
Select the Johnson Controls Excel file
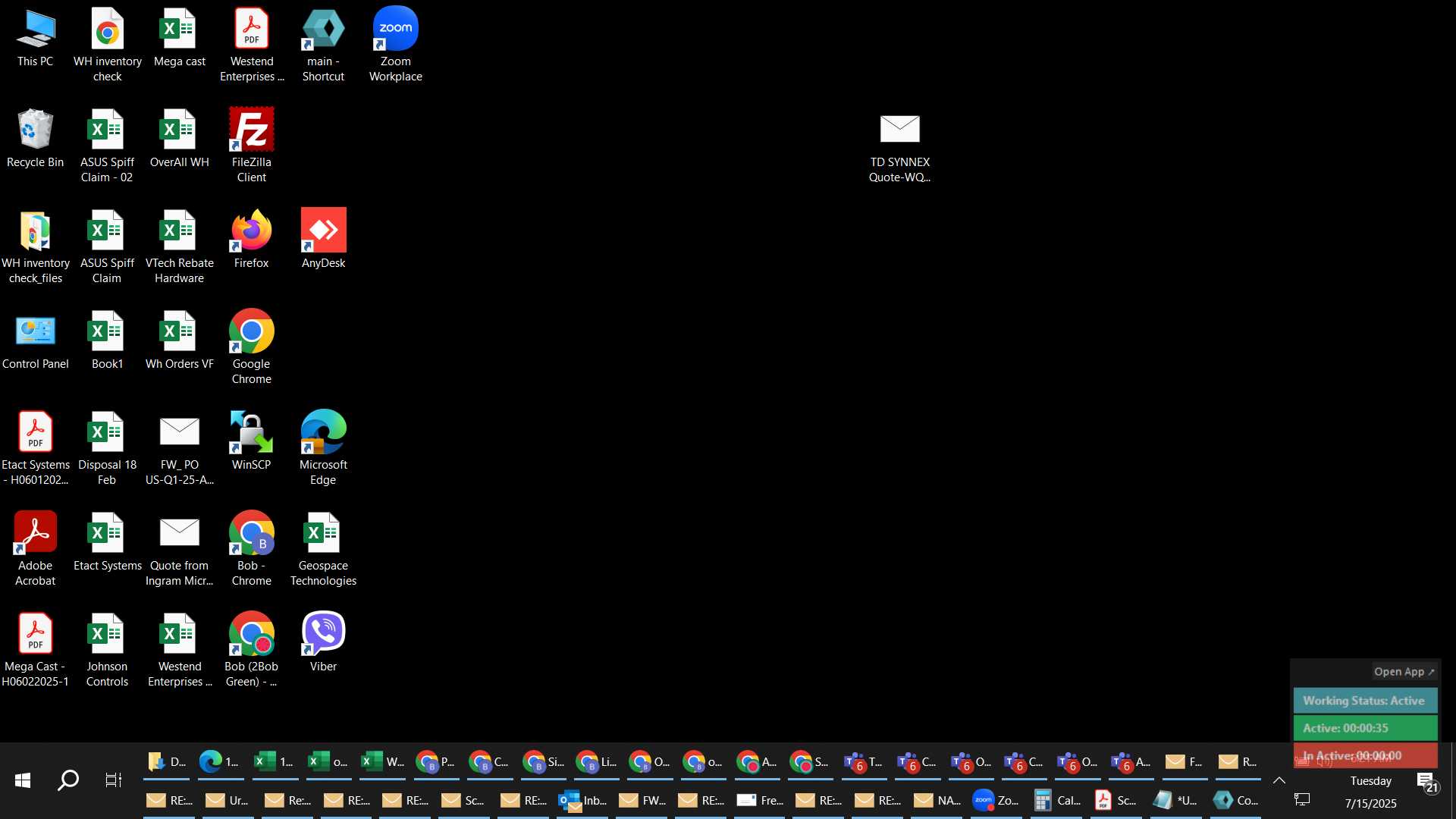click(x=108, y=650)
